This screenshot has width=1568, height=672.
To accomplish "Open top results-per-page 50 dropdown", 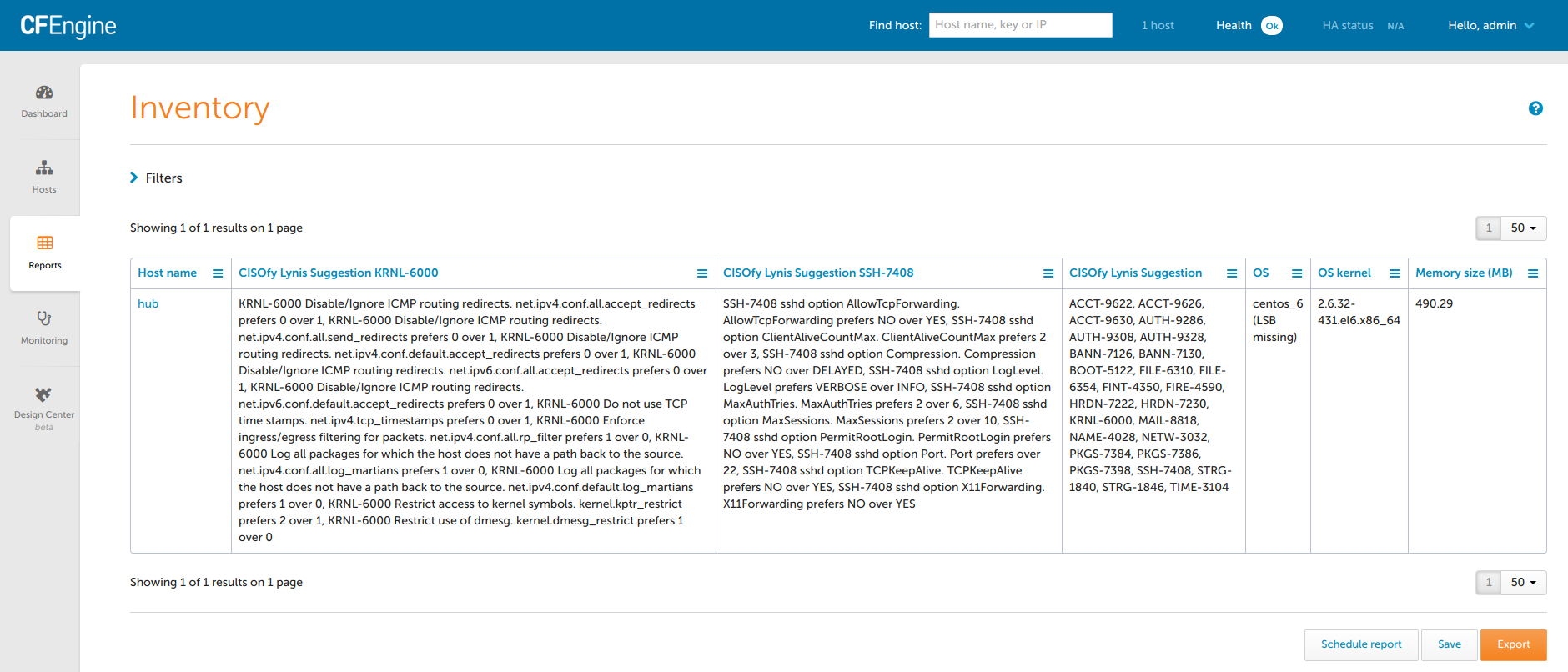I will (1524, 228).
